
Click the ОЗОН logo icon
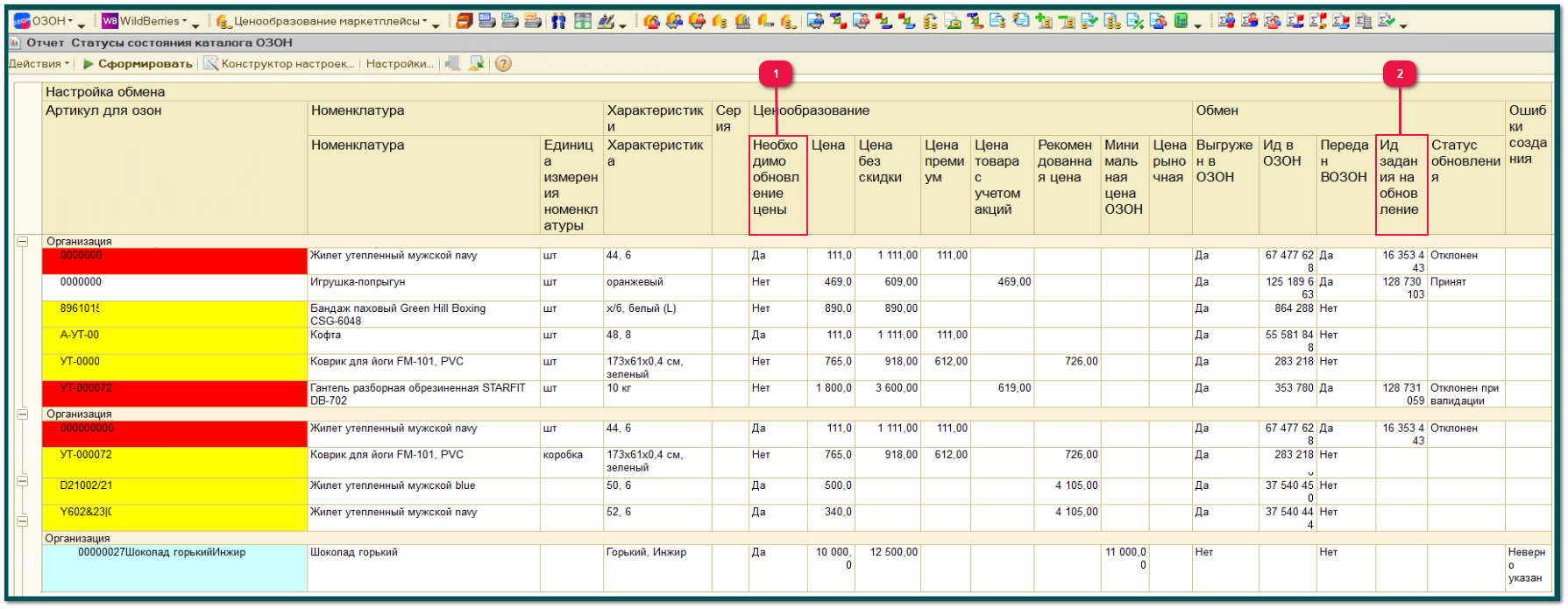pyautogui.click(x=22, y=21)
